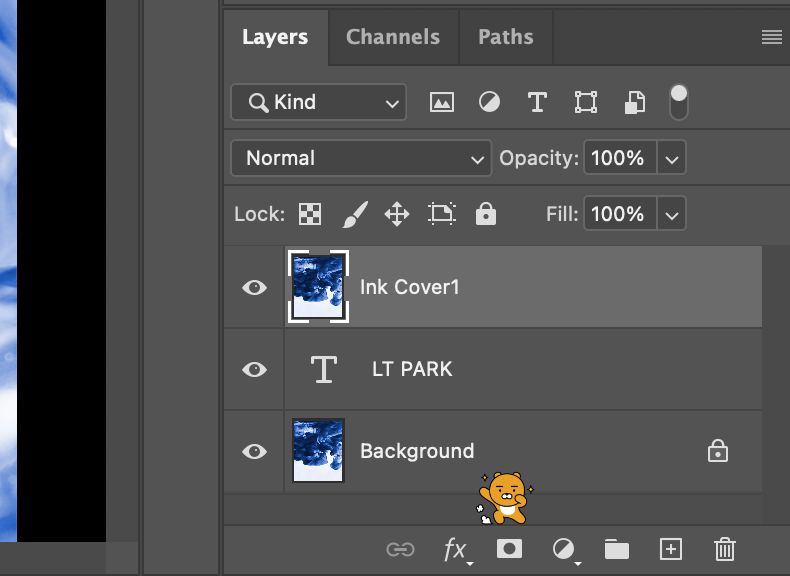Switch to the Paths tab
The width and height of the screenshot is (790, 576).
pyautogui.click(x=506, y=37)
